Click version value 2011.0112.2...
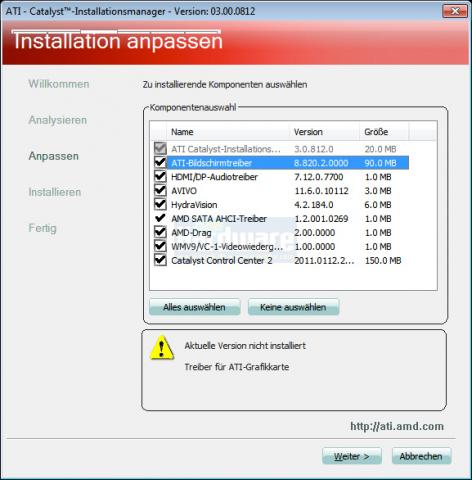Screen dimensions: 472x480 pos(324,261)
